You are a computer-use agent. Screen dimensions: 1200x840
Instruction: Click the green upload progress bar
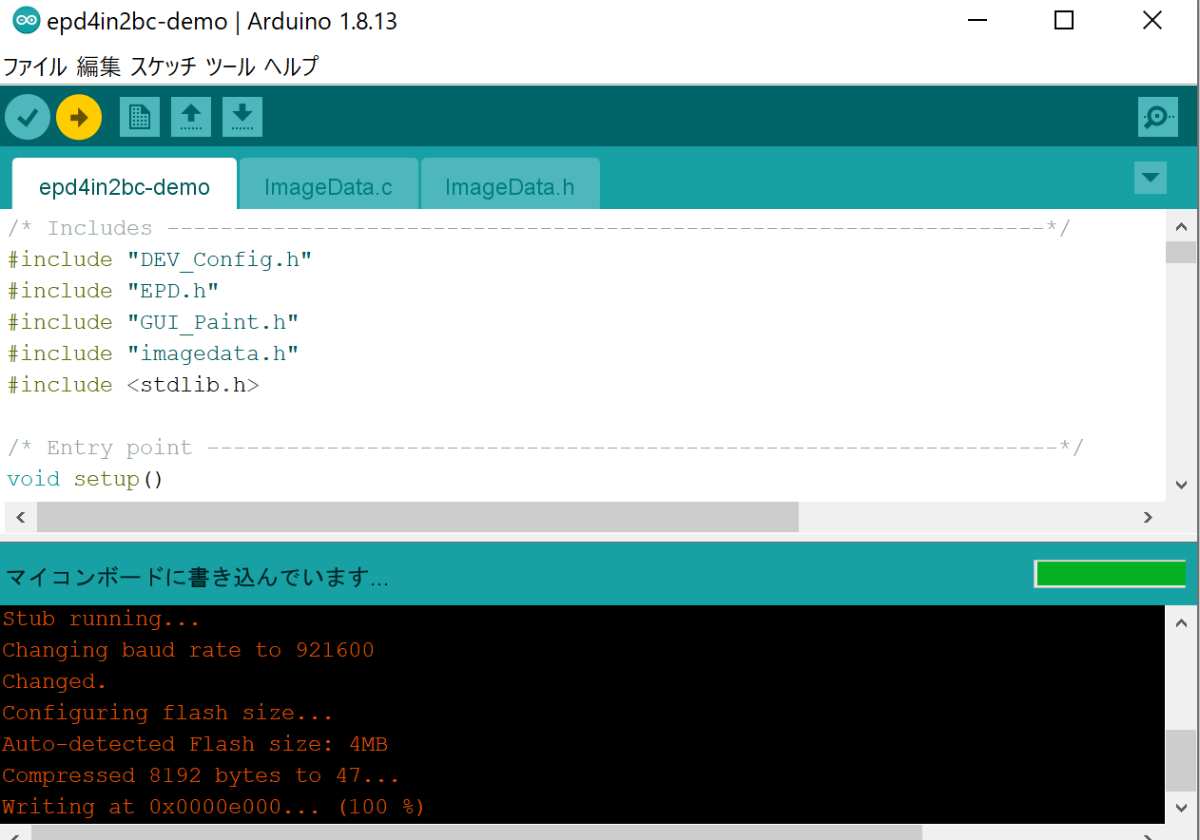pos(1110,573)
